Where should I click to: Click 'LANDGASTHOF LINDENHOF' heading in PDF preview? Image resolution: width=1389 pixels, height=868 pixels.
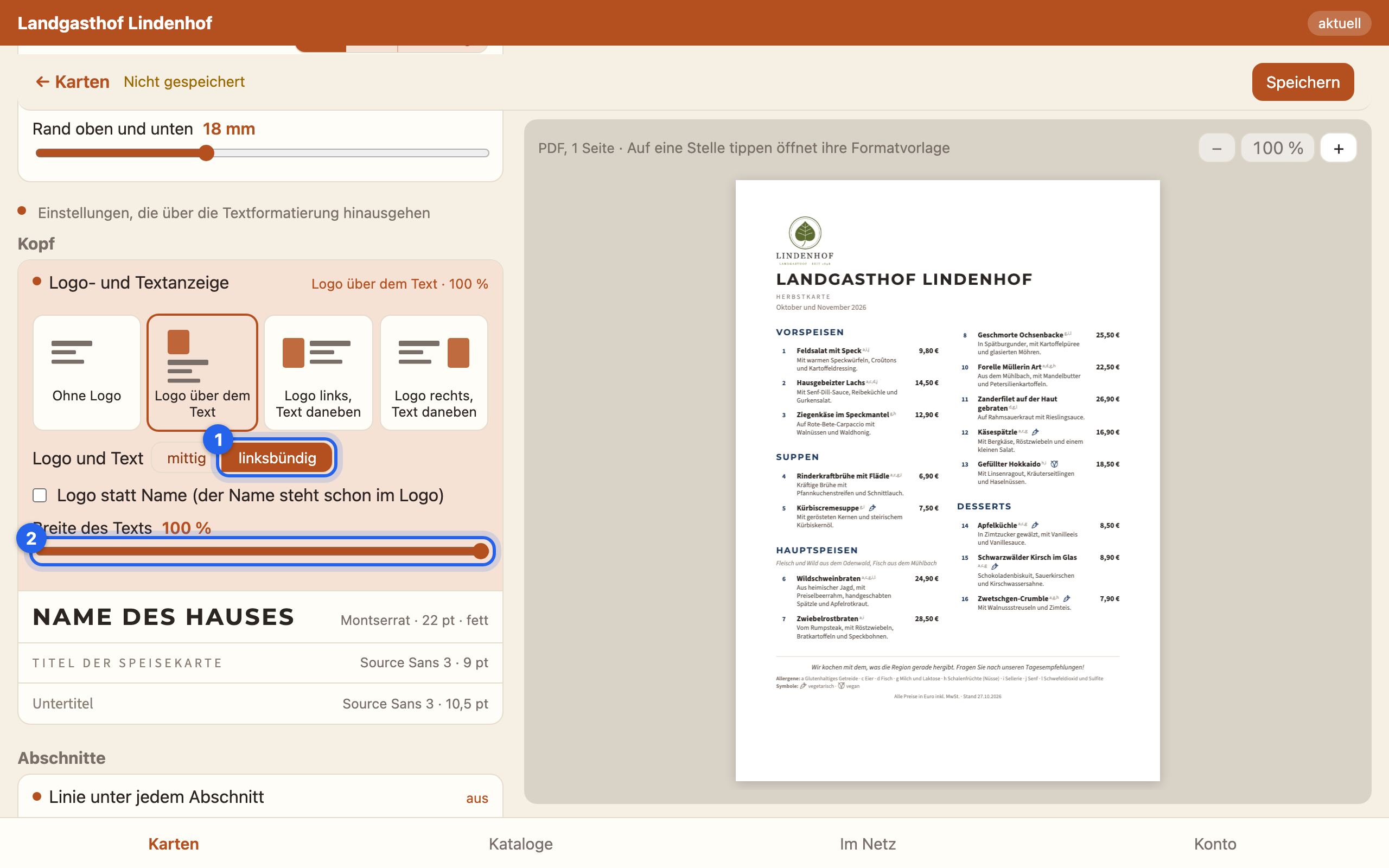[904, 279]
